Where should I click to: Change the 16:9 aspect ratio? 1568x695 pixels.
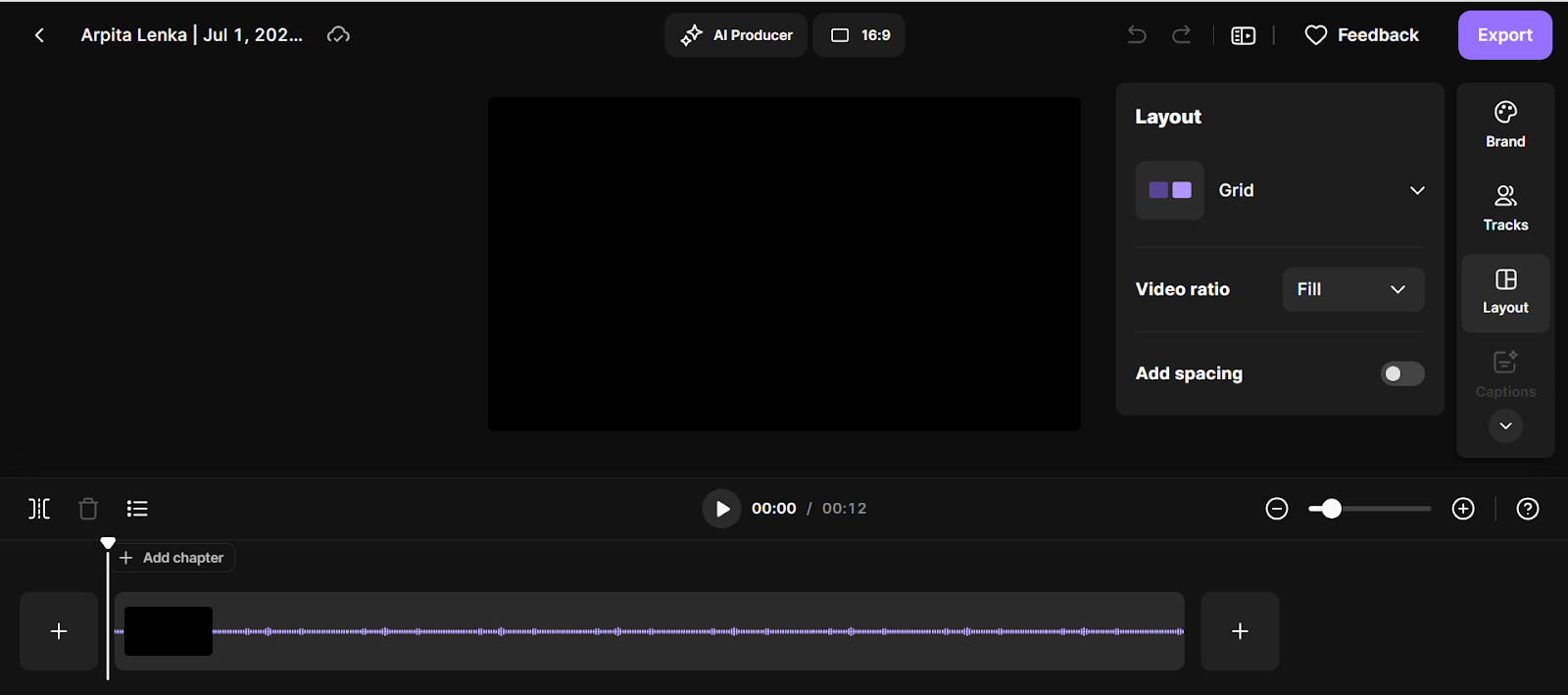(858, 35)
